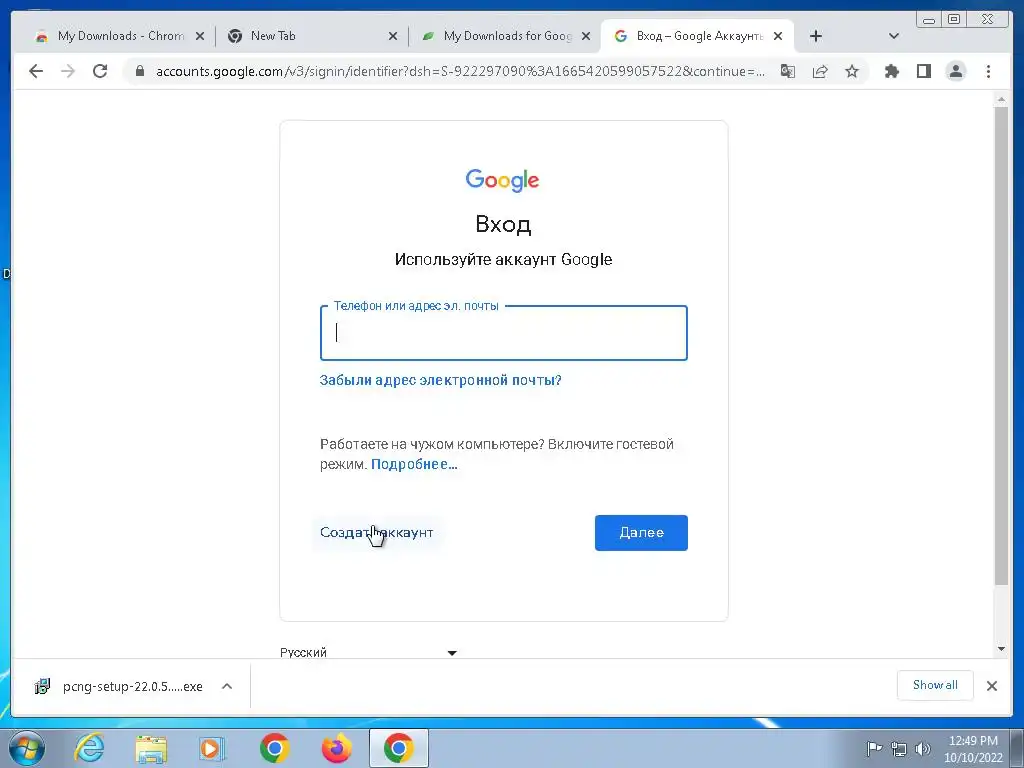Click the page vertical scrollbar

coord(1001,346)
